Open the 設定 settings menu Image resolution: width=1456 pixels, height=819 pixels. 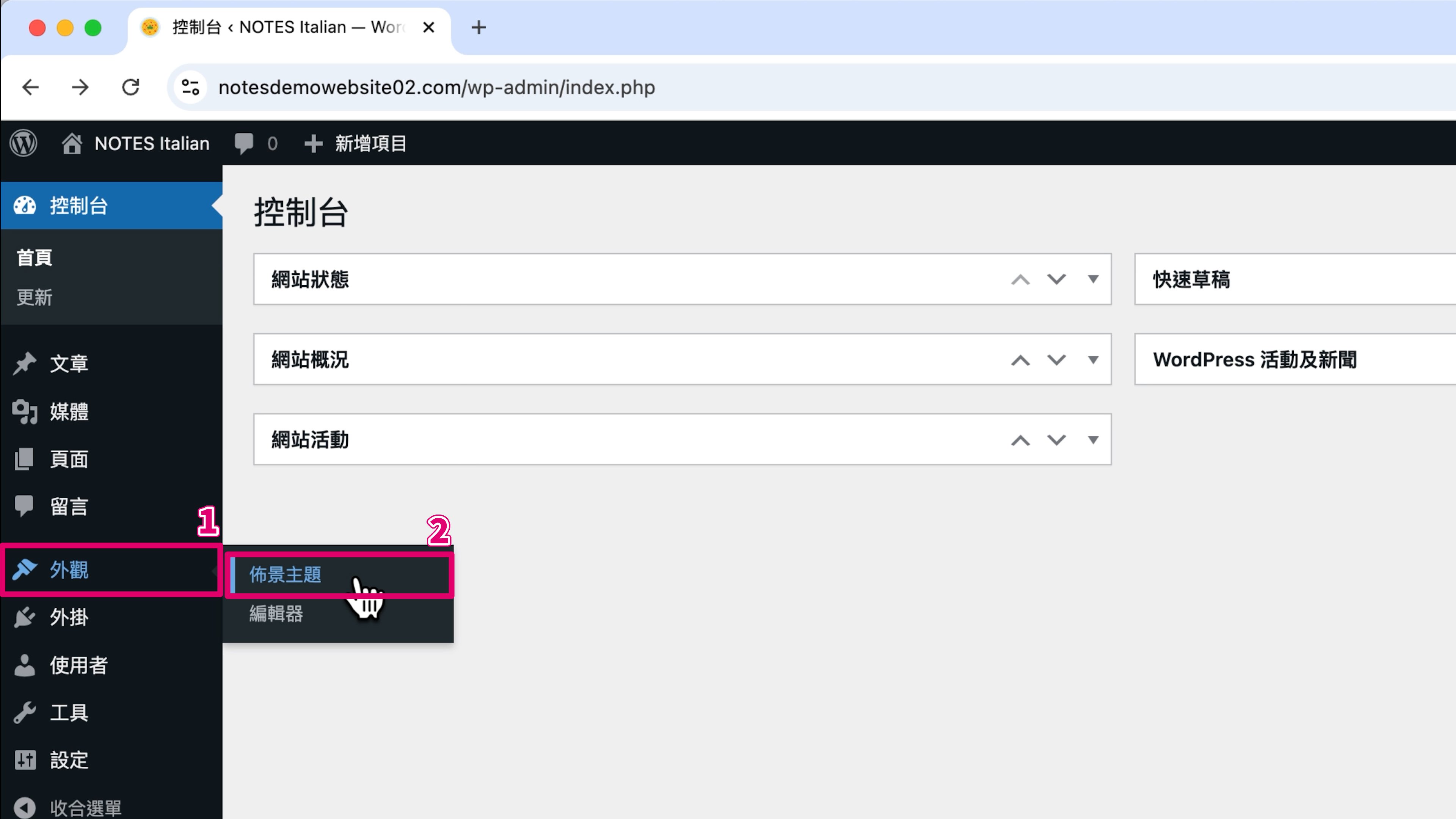click(x=68, y=760)
